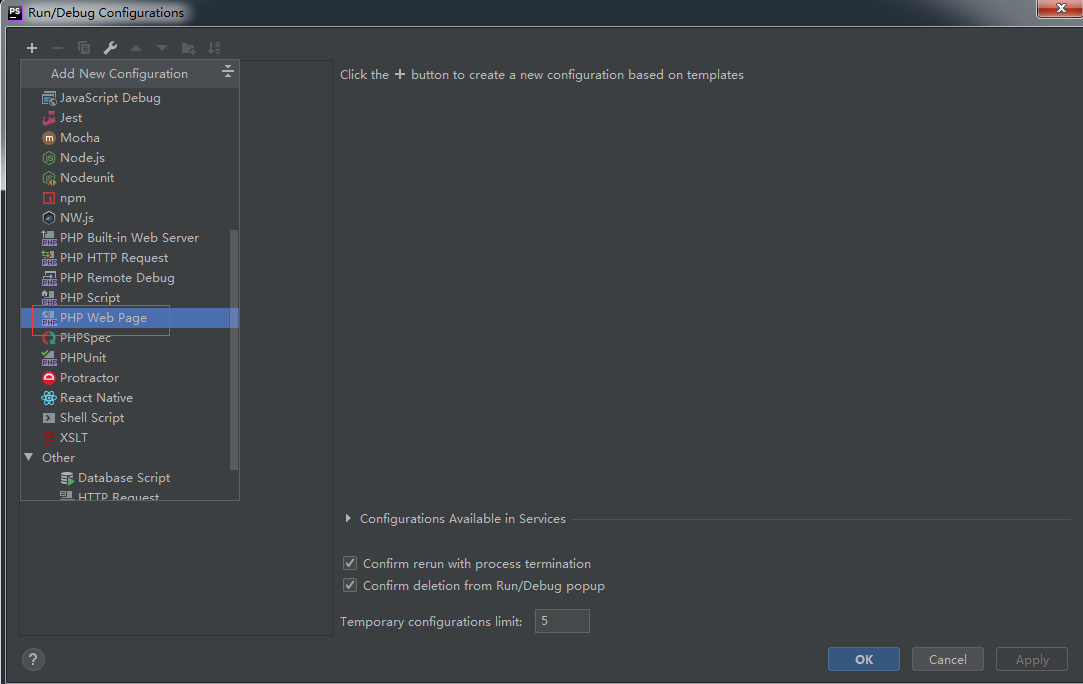Select the NW.js configuration icon
This screenshot has width=1083, height=684.
point(49,218)
